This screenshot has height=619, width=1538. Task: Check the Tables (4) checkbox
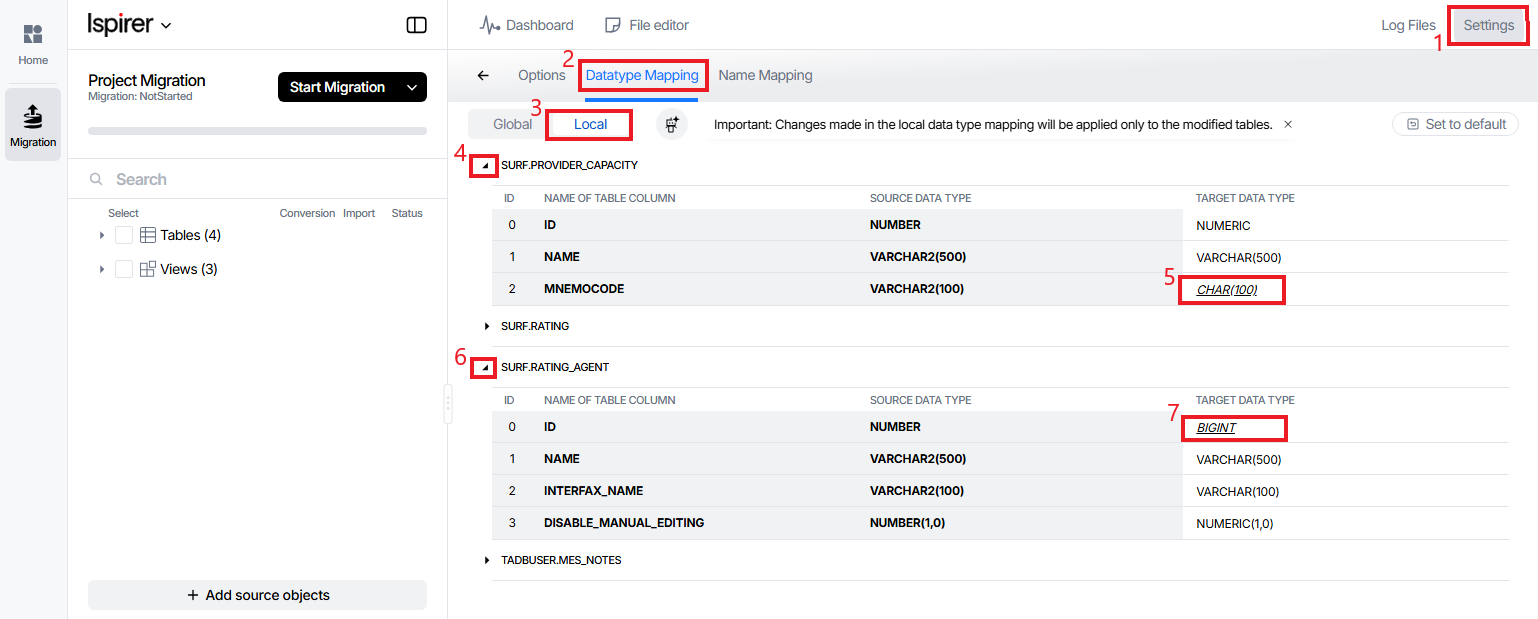point(124,235)
